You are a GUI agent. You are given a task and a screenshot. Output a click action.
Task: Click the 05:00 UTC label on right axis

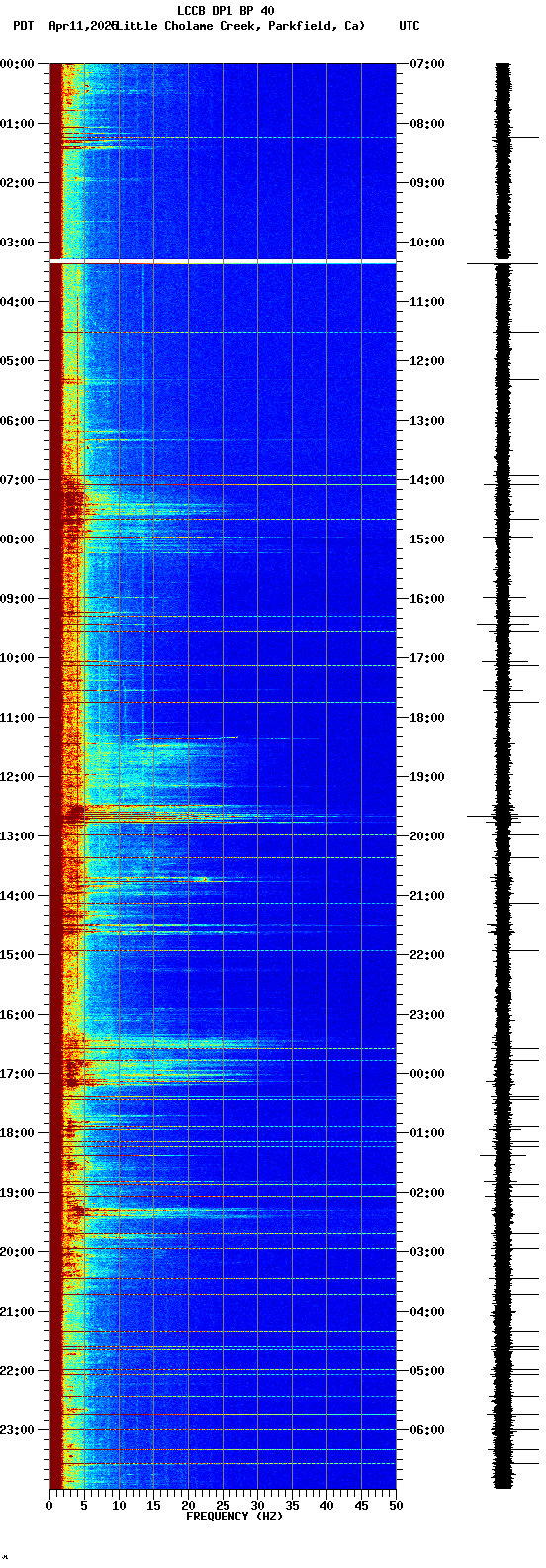(427, 1371)
